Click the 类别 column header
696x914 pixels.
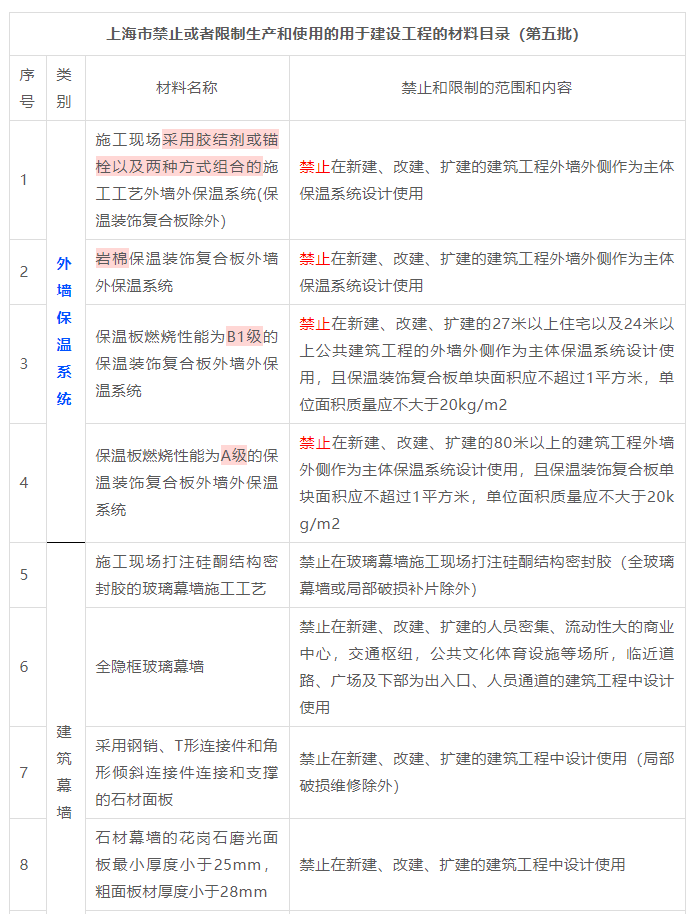(65, 88)
